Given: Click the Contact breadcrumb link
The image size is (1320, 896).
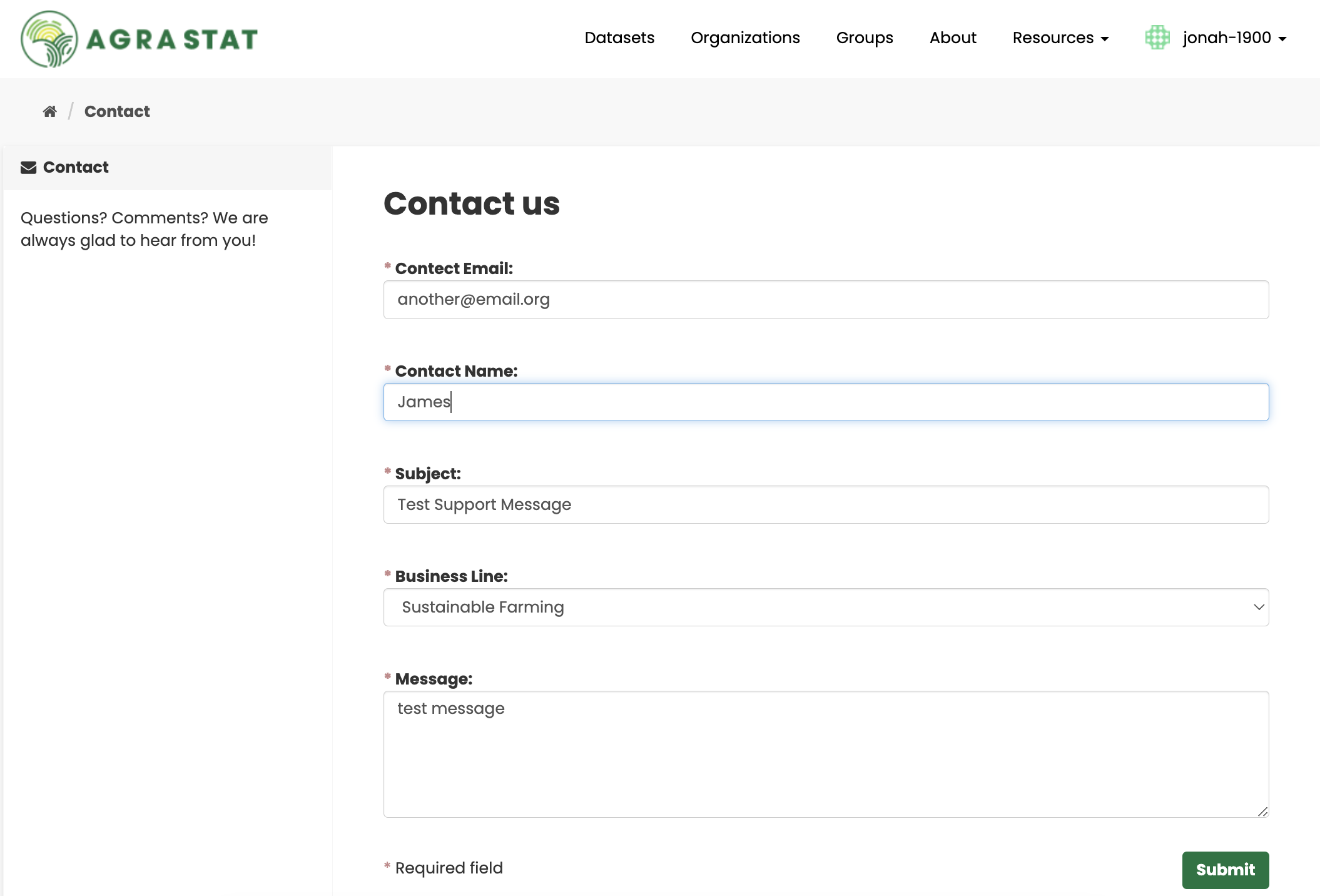Looking at the screenshot, I should pyautogui.click(x=117, y=111).
